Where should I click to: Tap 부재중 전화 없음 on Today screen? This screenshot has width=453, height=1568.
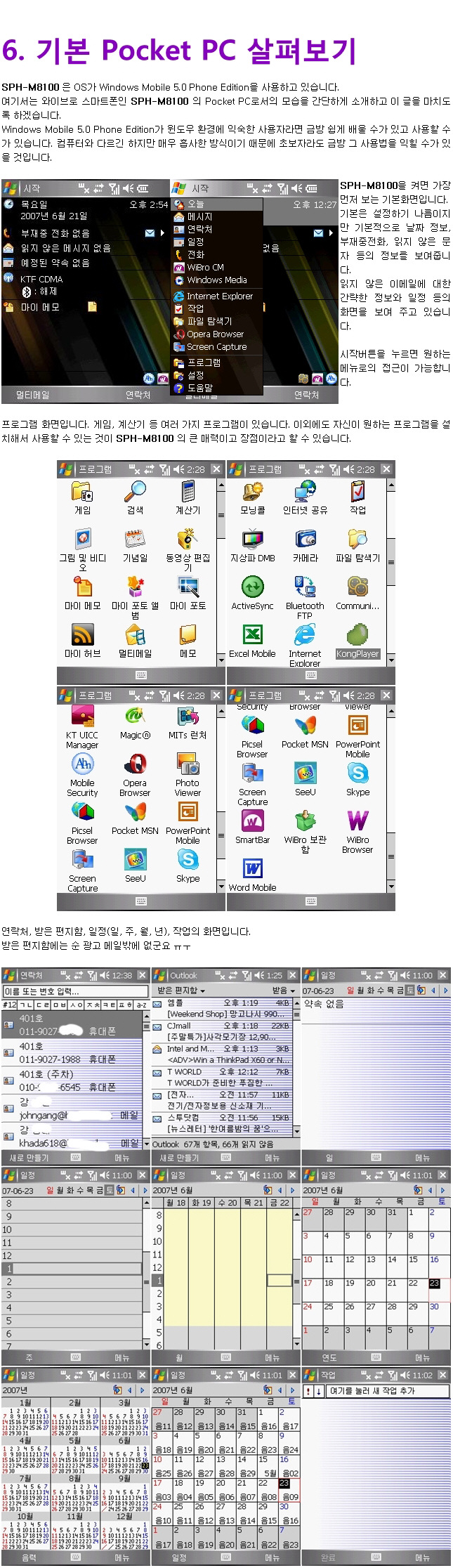coord(55,233)
